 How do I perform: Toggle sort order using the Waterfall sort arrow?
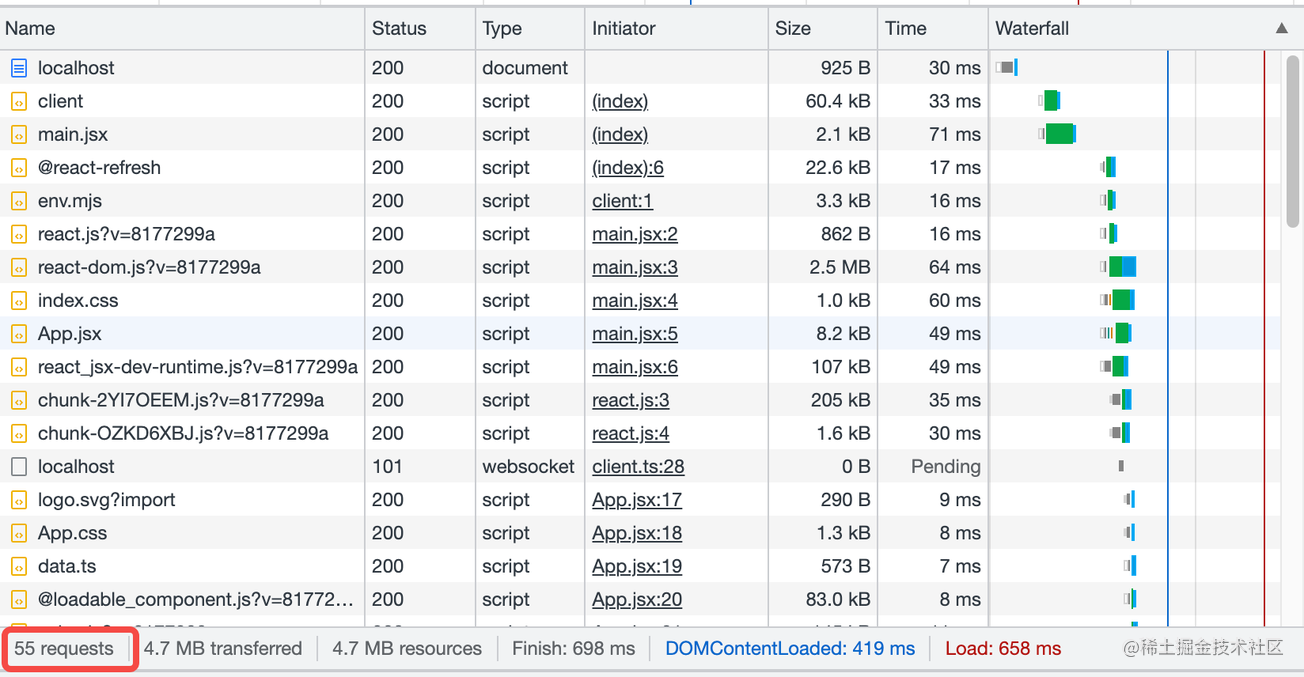point(1281,28)
